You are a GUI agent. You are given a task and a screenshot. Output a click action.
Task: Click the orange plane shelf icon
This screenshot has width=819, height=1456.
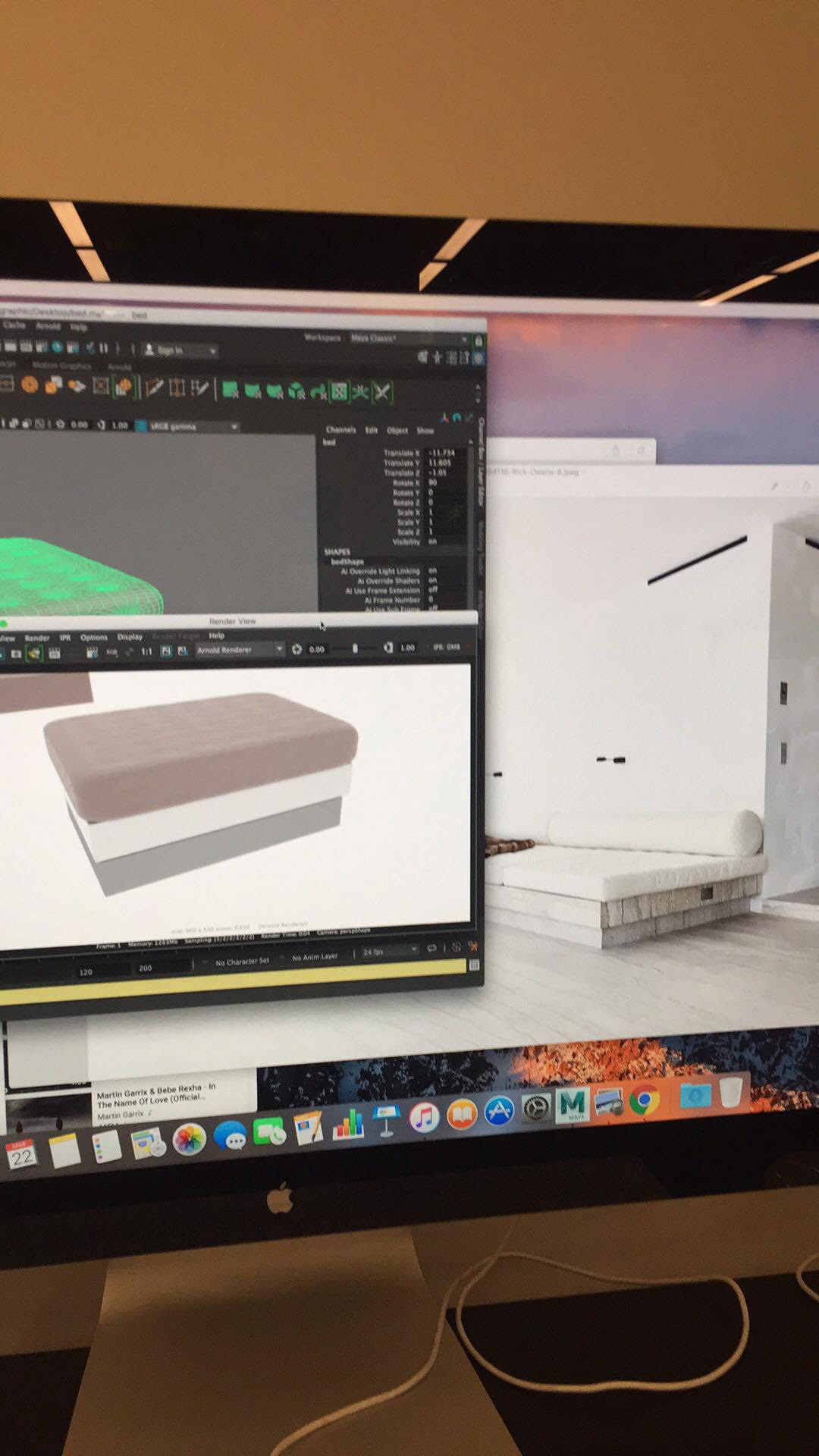[77, 386]
